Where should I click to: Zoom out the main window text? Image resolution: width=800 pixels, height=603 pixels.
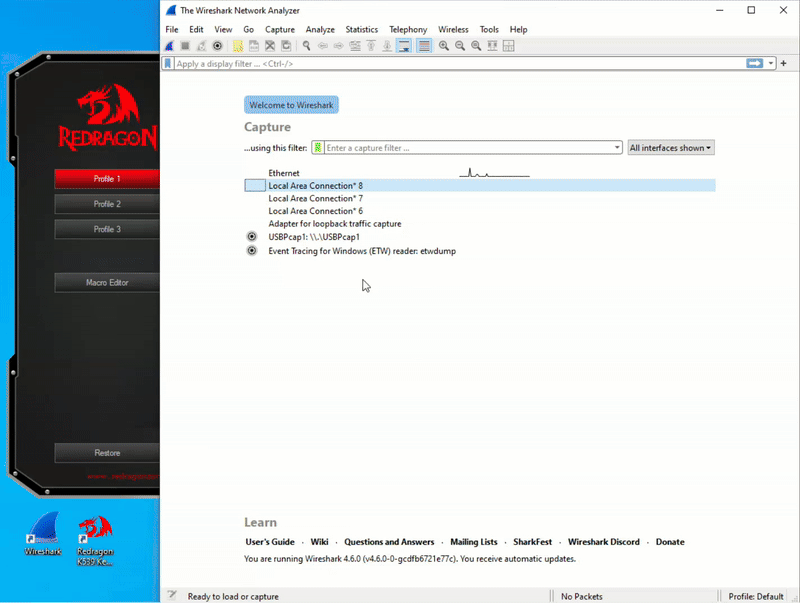point(460,46)
